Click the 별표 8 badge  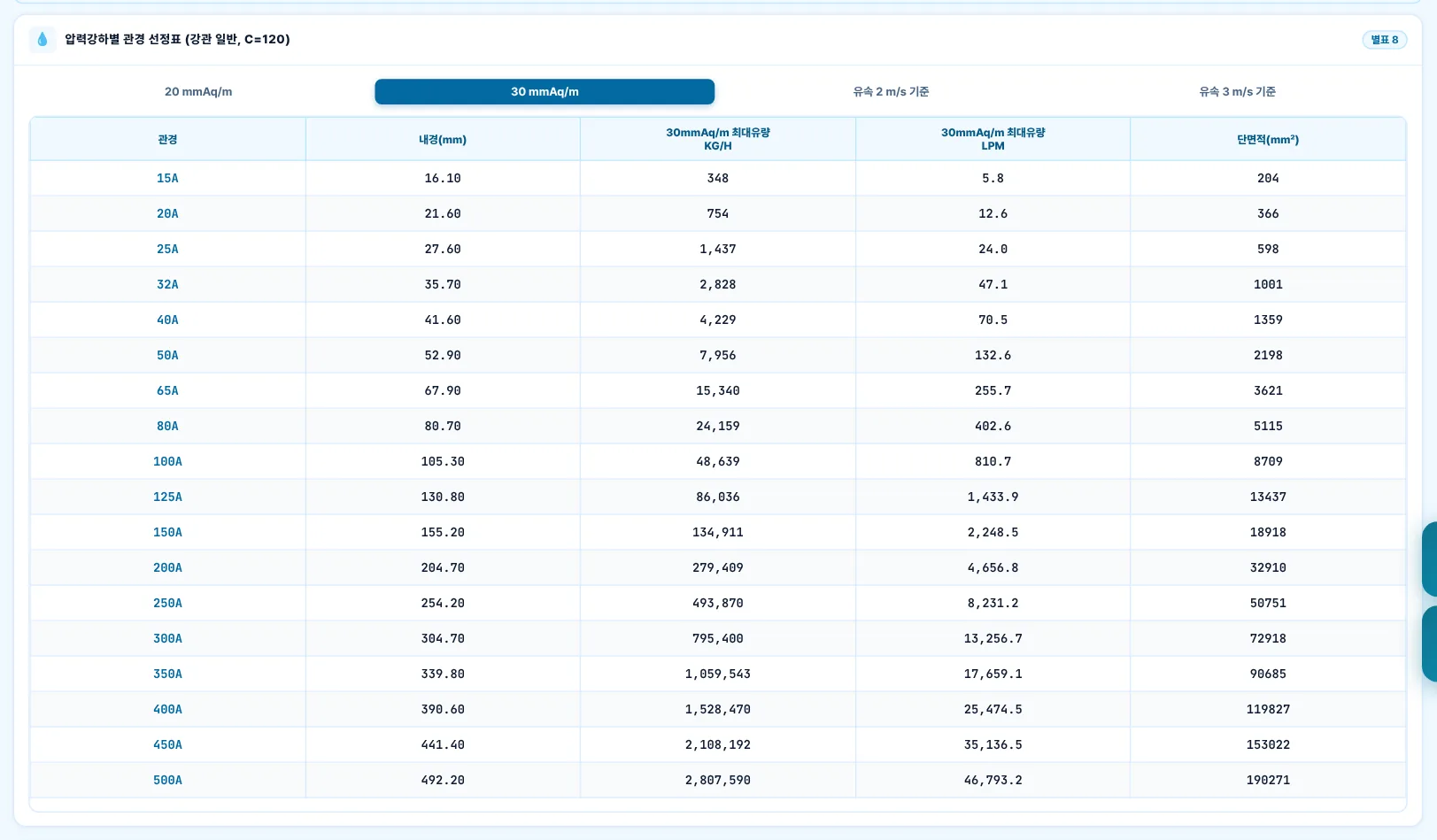click(1385, 40)
